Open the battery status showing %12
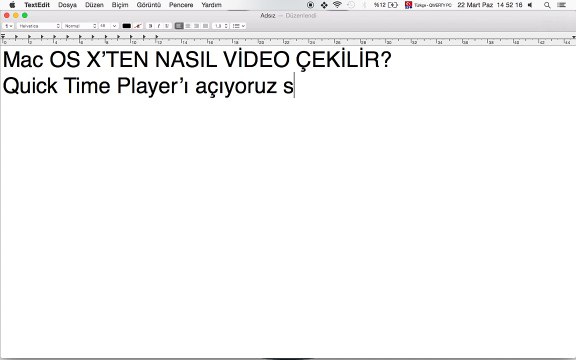 click(386, 5)
